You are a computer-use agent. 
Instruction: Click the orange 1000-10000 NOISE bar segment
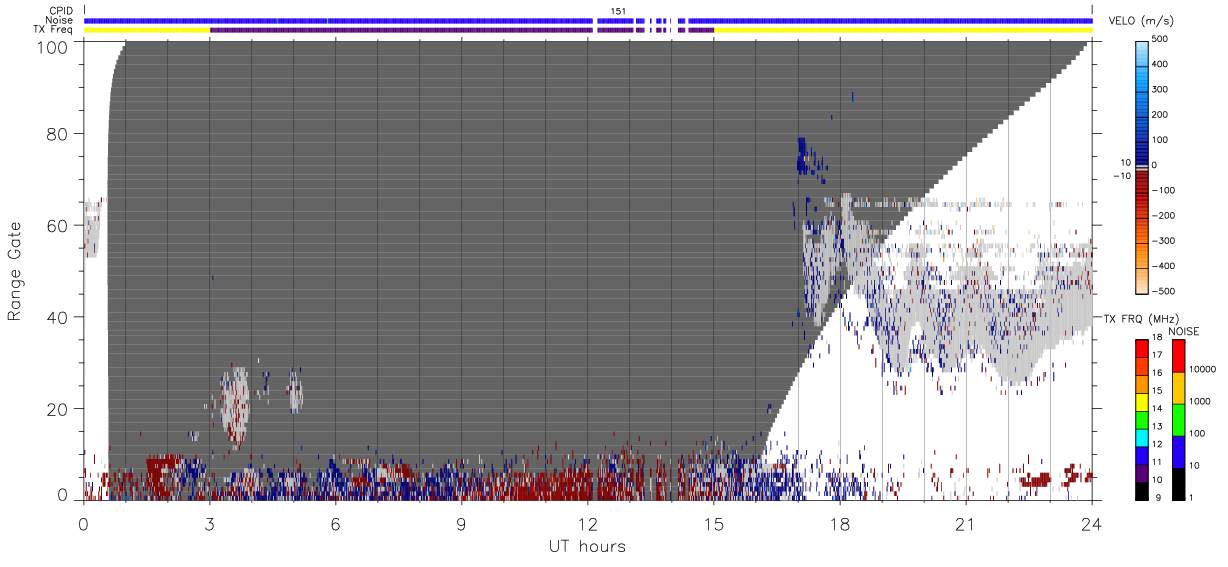tap(1178, 388)
